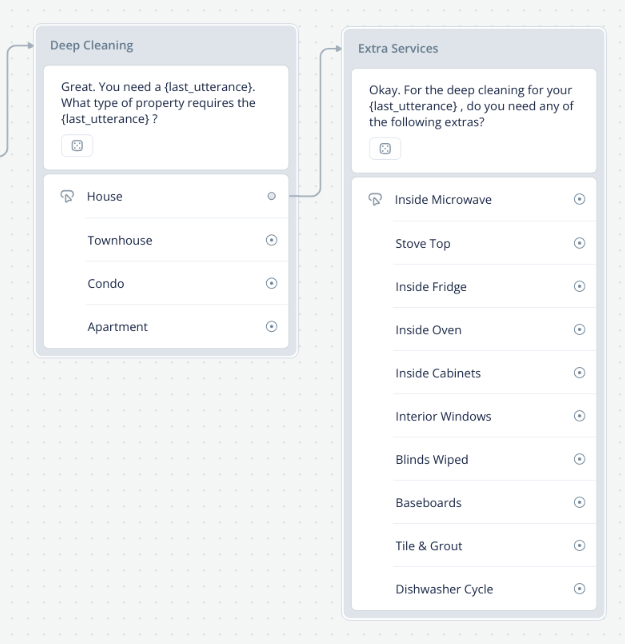This screenshot has height=644, width=625.
Task: Edit the 'Great. You need a' message text
Action: [x=158, y=103]
